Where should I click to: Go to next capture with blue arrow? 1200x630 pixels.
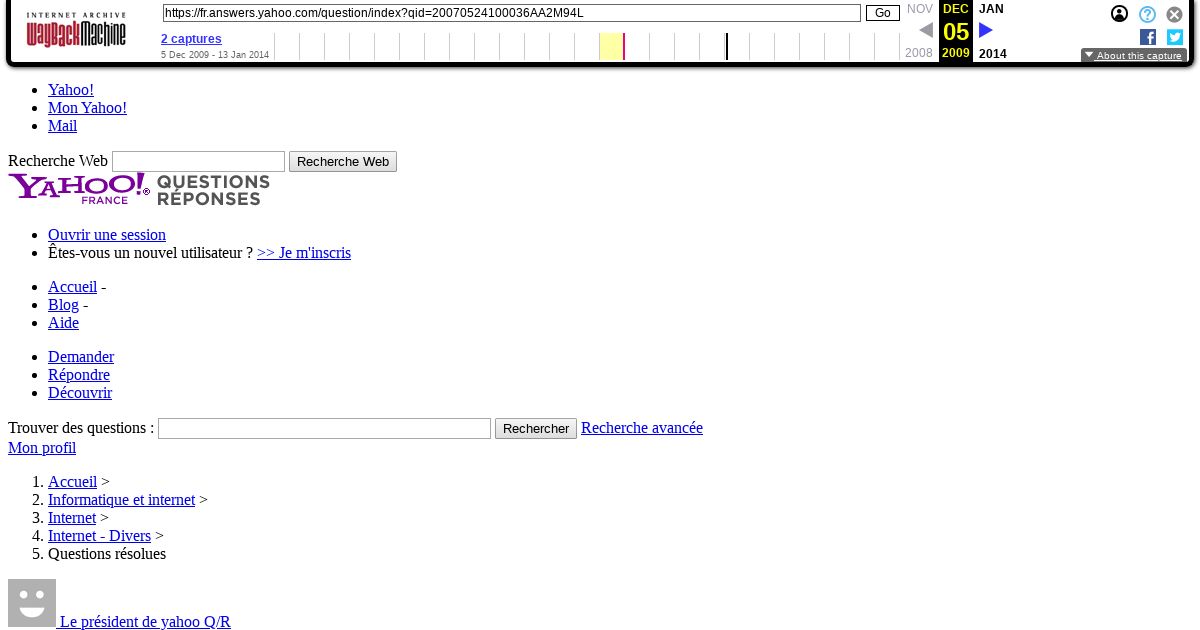[x=986, y=31]
